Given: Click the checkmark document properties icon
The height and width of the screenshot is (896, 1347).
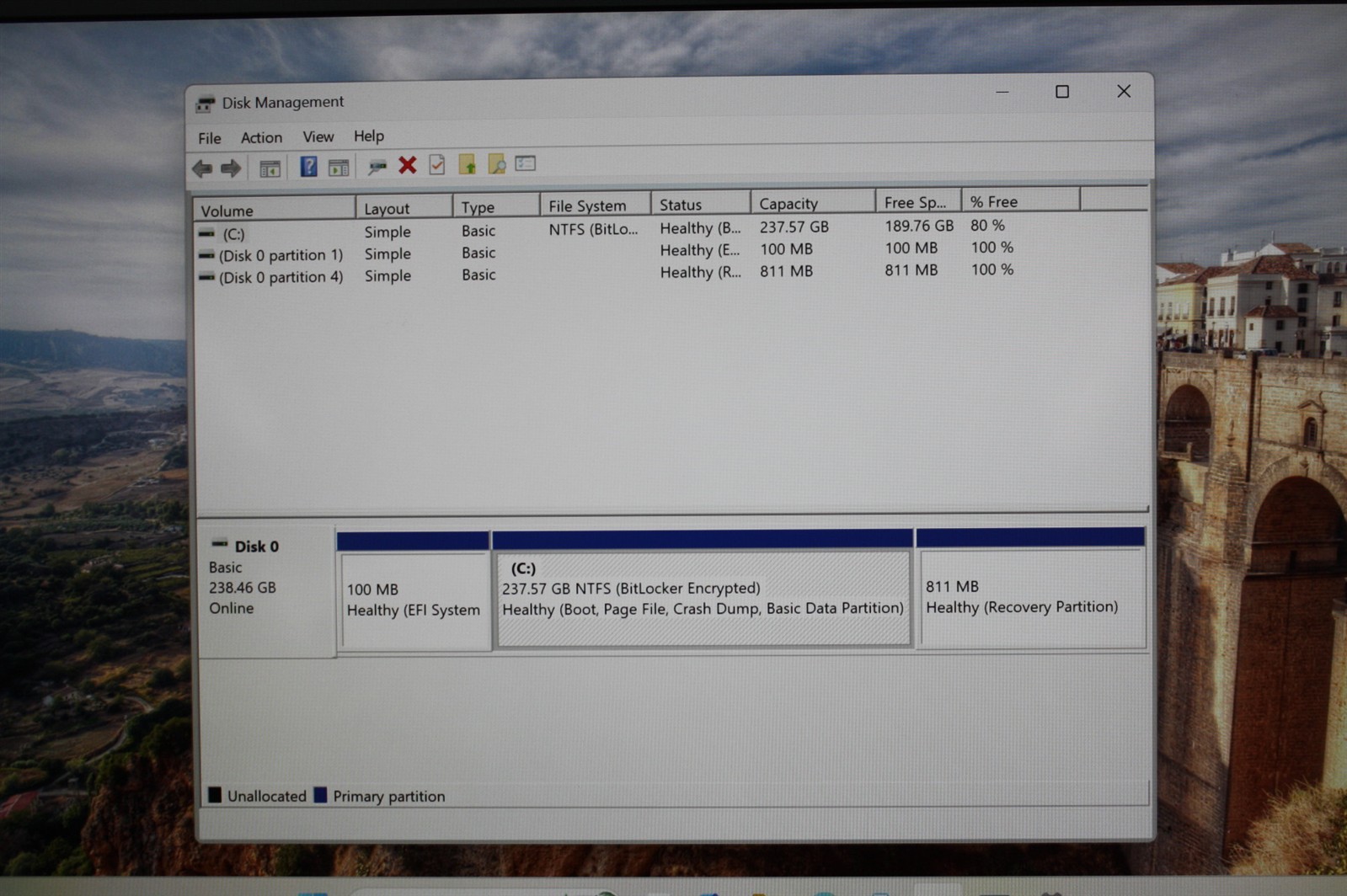Looking at the screenshot, I should point(437,165).
